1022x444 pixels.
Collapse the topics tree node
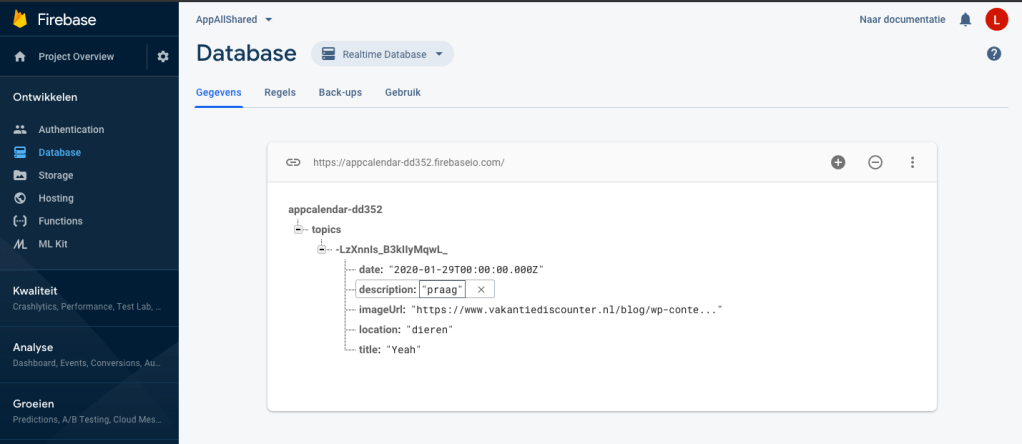point(298,229)
